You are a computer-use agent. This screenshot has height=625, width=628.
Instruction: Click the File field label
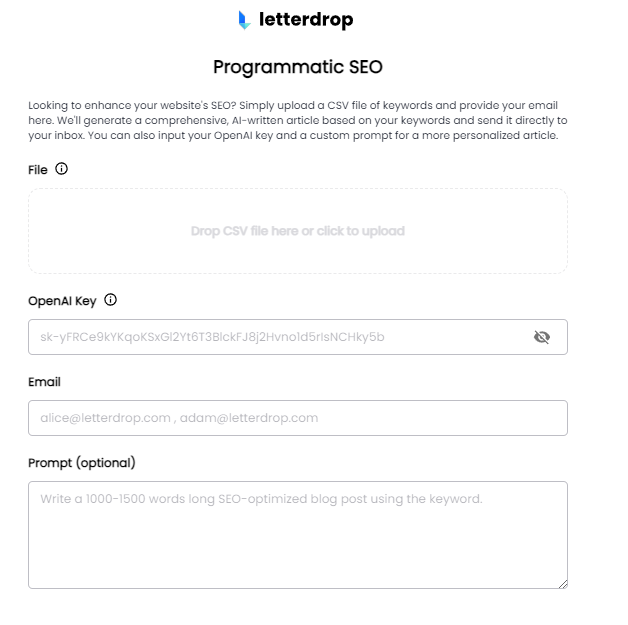tap(38, 170)
